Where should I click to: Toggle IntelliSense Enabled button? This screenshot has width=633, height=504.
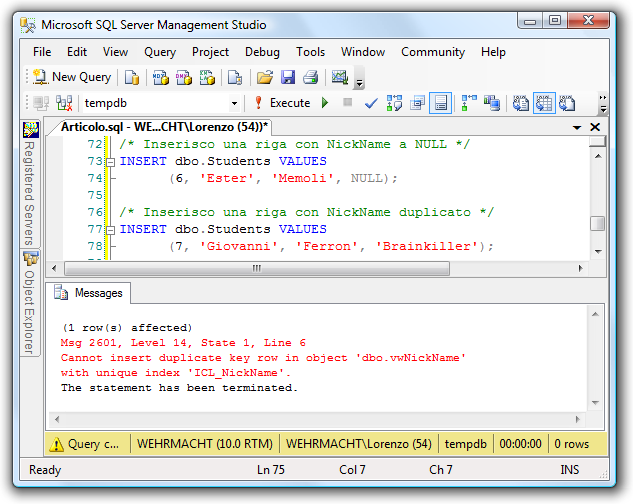click(x=440, y=103)
